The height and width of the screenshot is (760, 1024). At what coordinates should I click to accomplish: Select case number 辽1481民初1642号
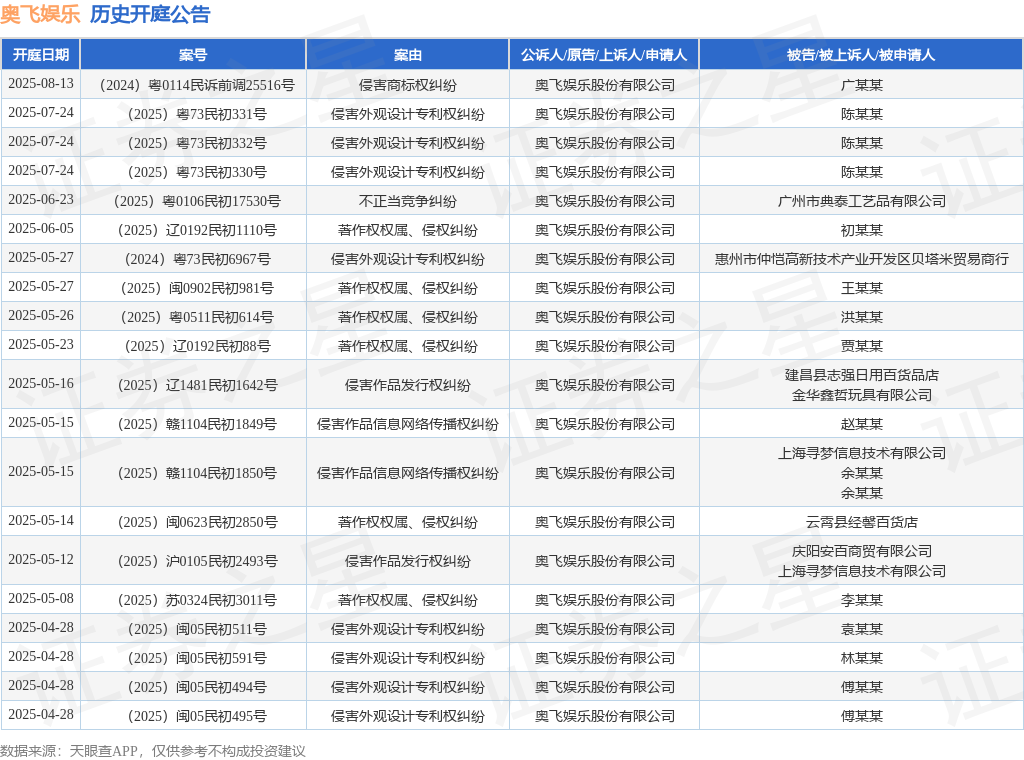197,385
